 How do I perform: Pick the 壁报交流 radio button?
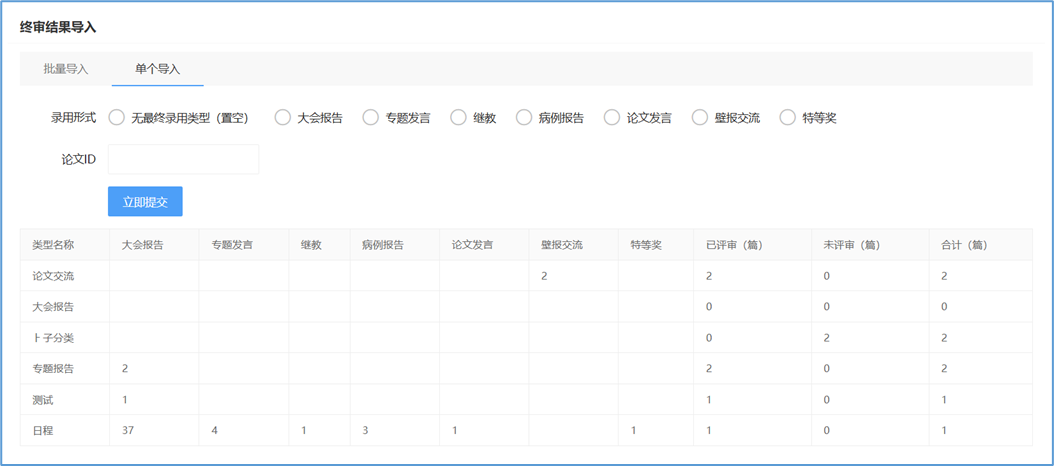[x=700, y=118]
